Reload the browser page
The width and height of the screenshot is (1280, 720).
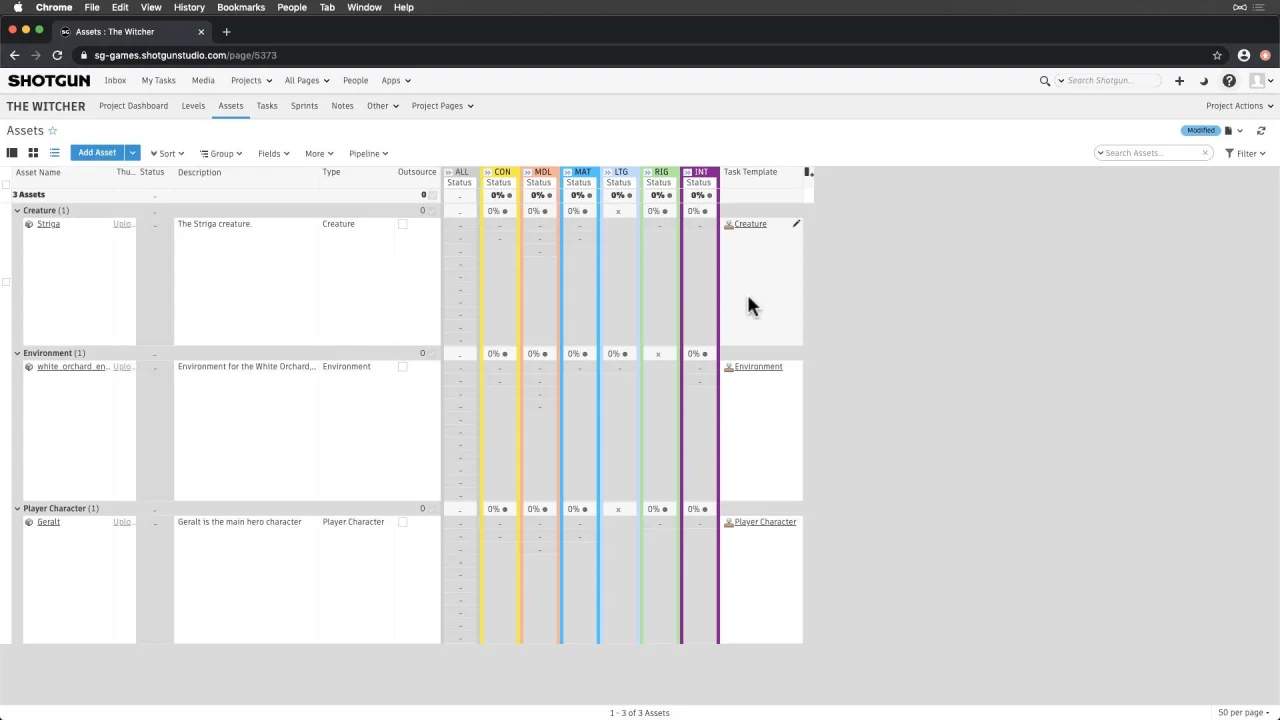pos(57,56)
